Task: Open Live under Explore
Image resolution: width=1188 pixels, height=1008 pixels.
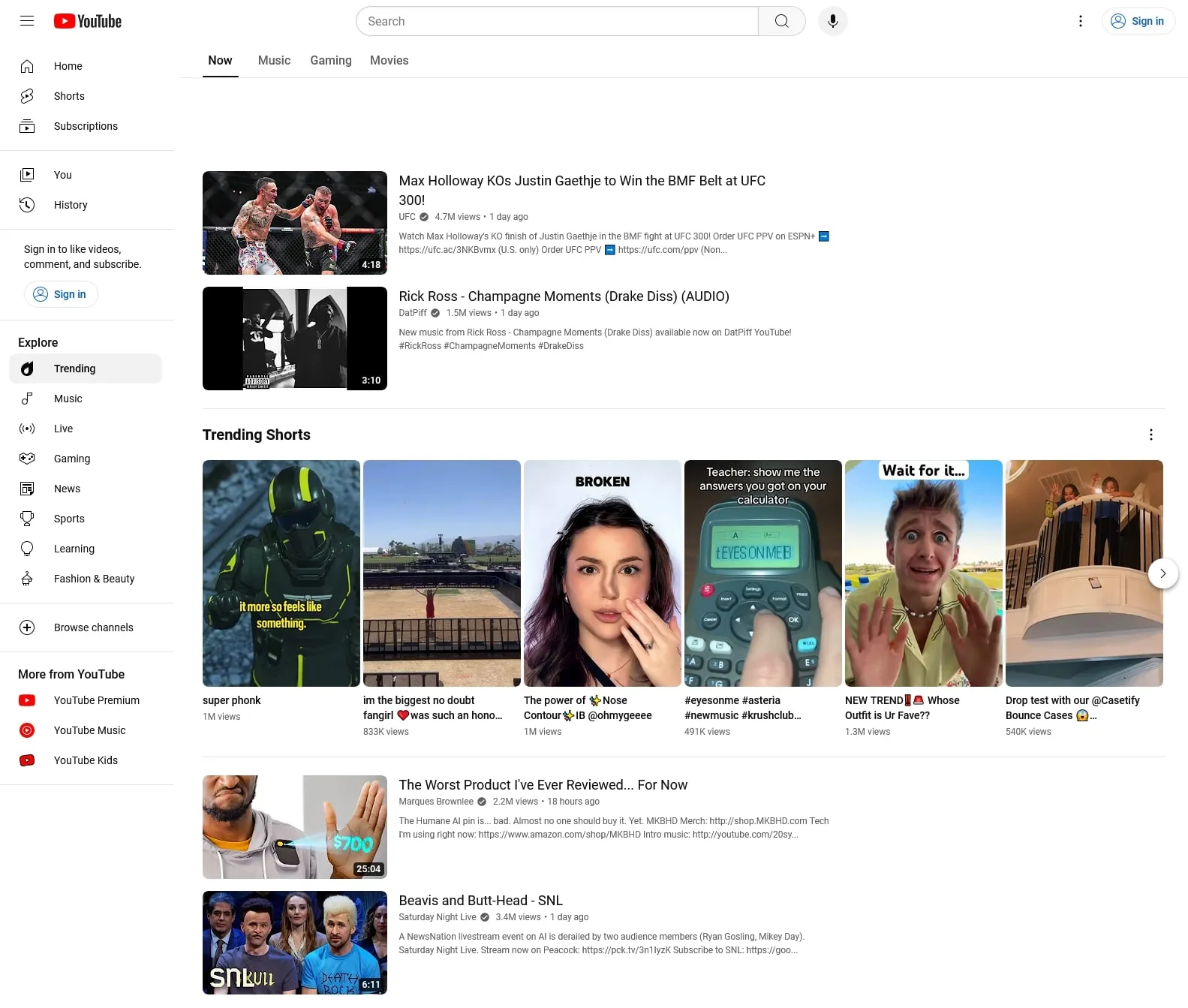Action: pos(87,429)
